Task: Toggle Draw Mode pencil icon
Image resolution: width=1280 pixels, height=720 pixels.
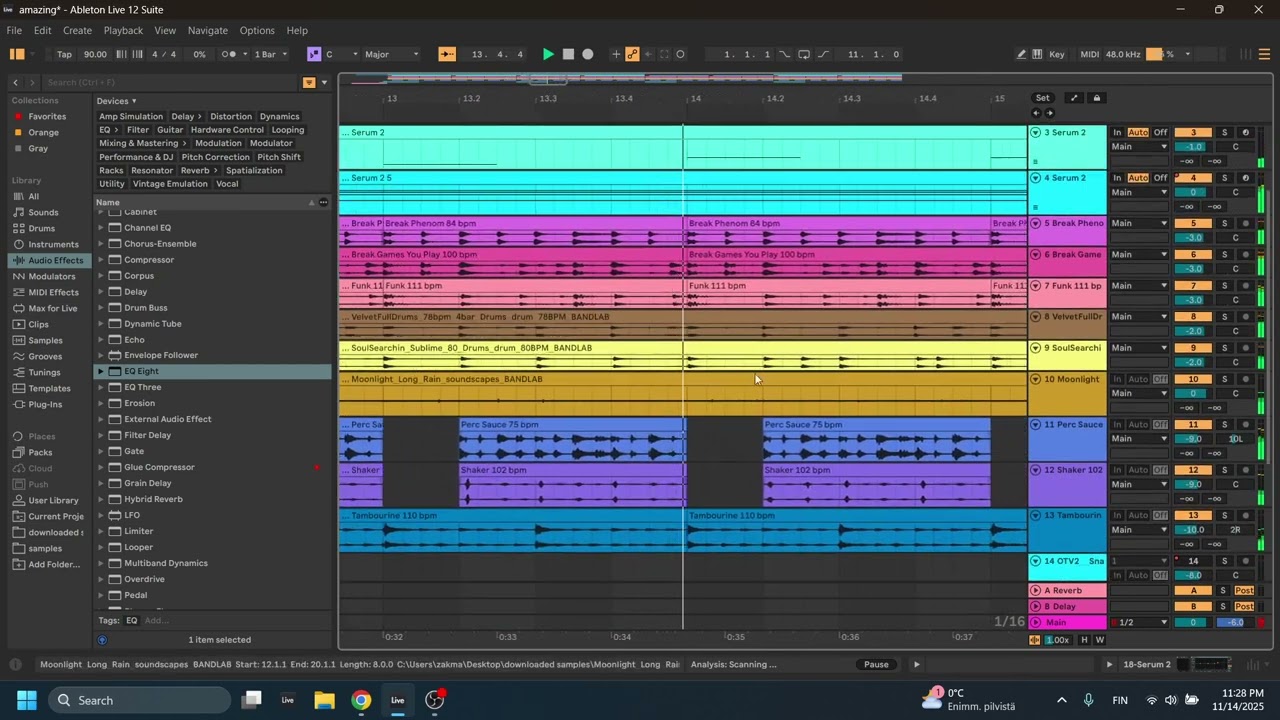Action: (x=1021, y=54)
